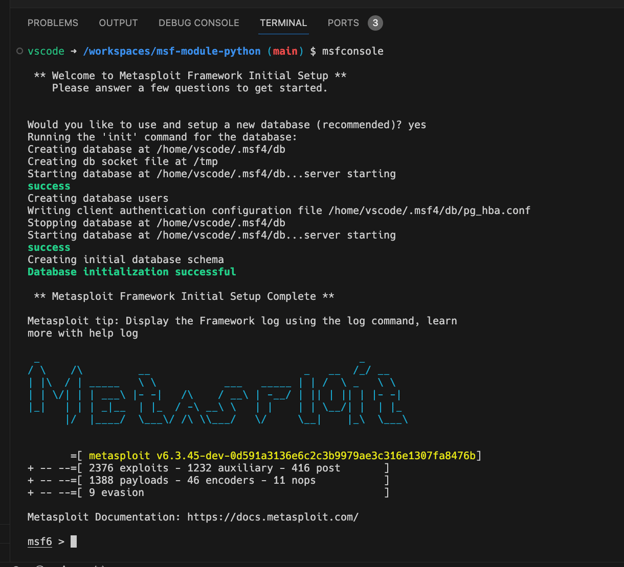The height and width of the screenshot is (567, 624).
Task: Click the ports count badge showing 3
Action: 375,23
